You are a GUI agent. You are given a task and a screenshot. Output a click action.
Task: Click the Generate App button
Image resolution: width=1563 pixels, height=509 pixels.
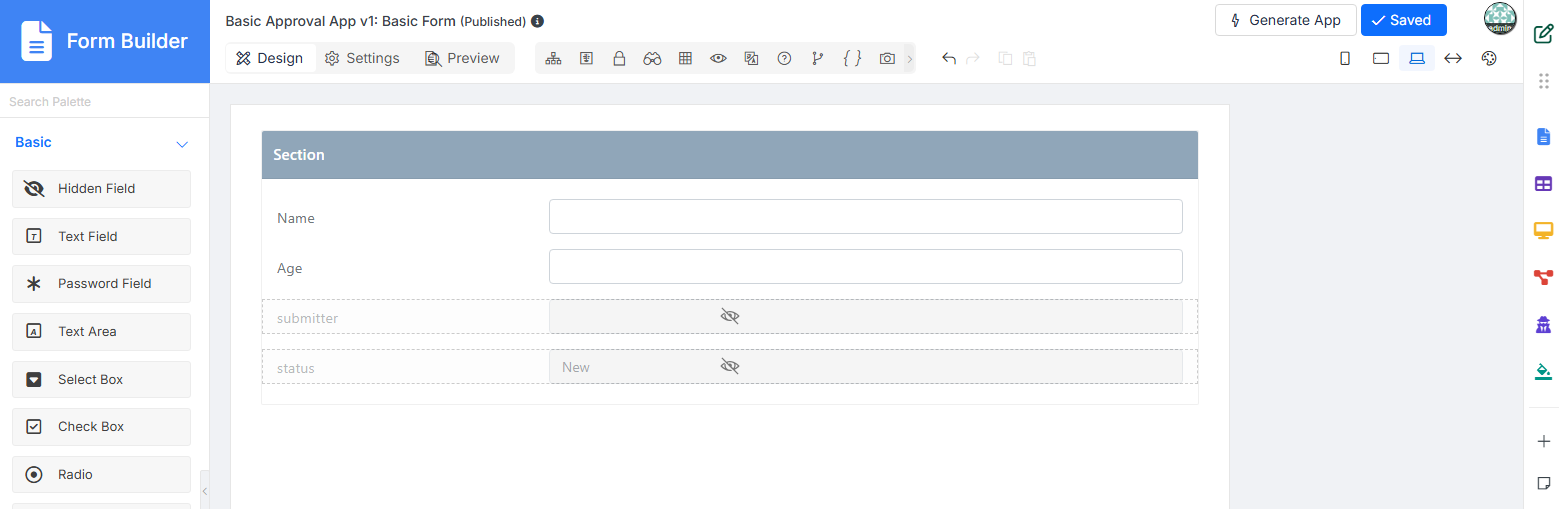(x=1285, y=20)
